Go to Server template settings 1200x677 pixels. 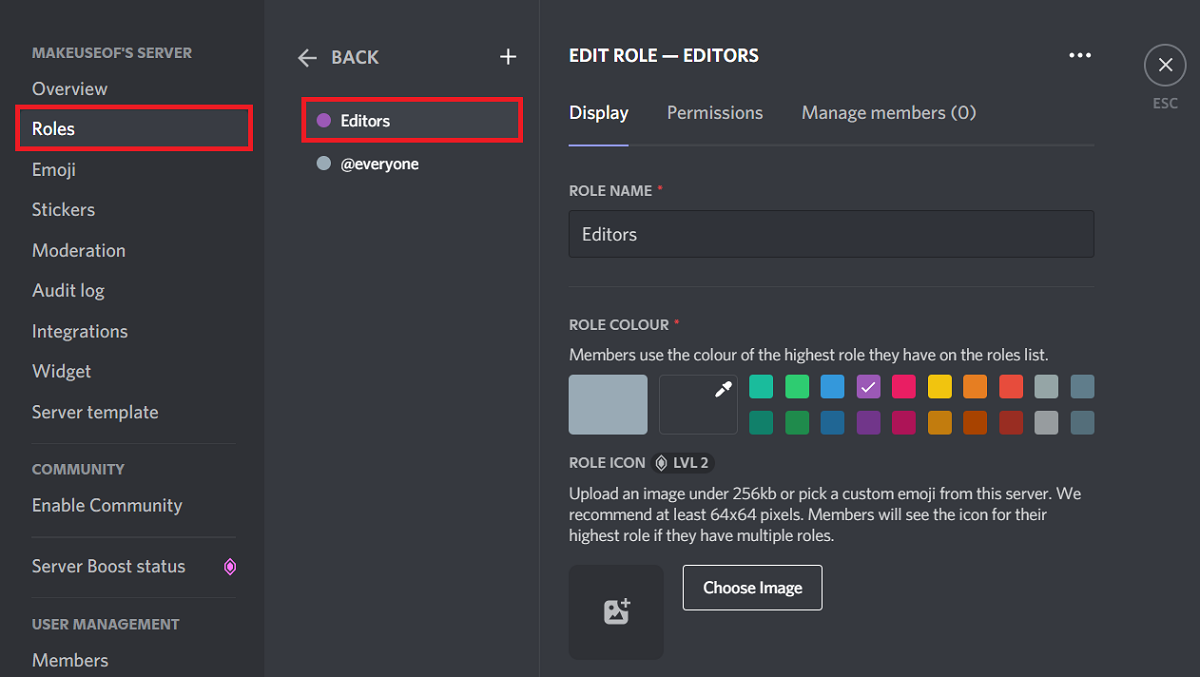pos(95,412)
